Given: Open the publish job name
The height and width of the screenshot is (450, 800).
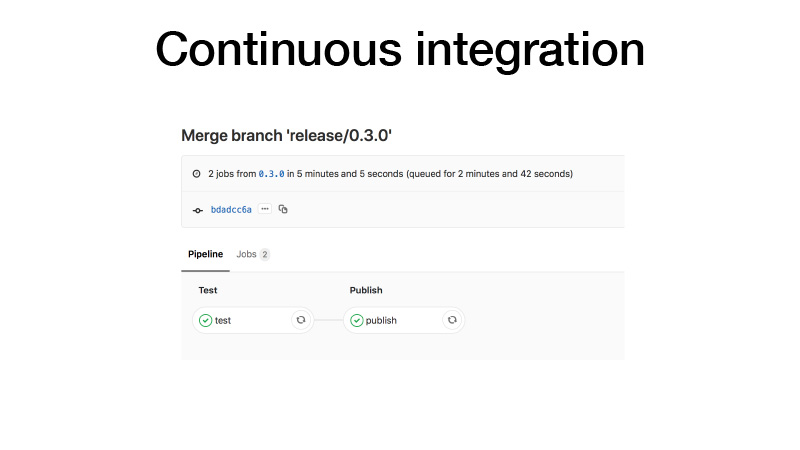Looking at the screenshot, I should coord(381,320).
